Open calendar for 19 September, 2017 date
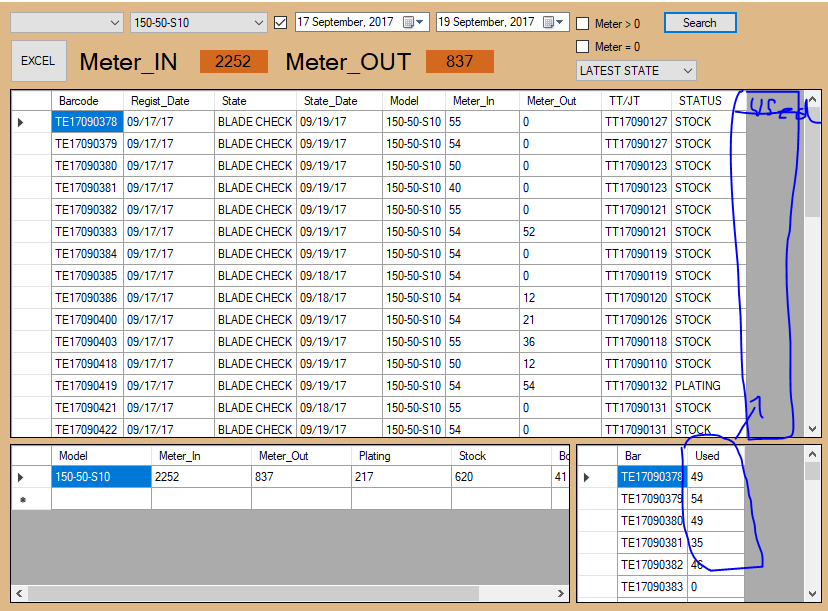The height and width of the screenshot is (611, 828). pyautogui.click(x=554, y=22)
